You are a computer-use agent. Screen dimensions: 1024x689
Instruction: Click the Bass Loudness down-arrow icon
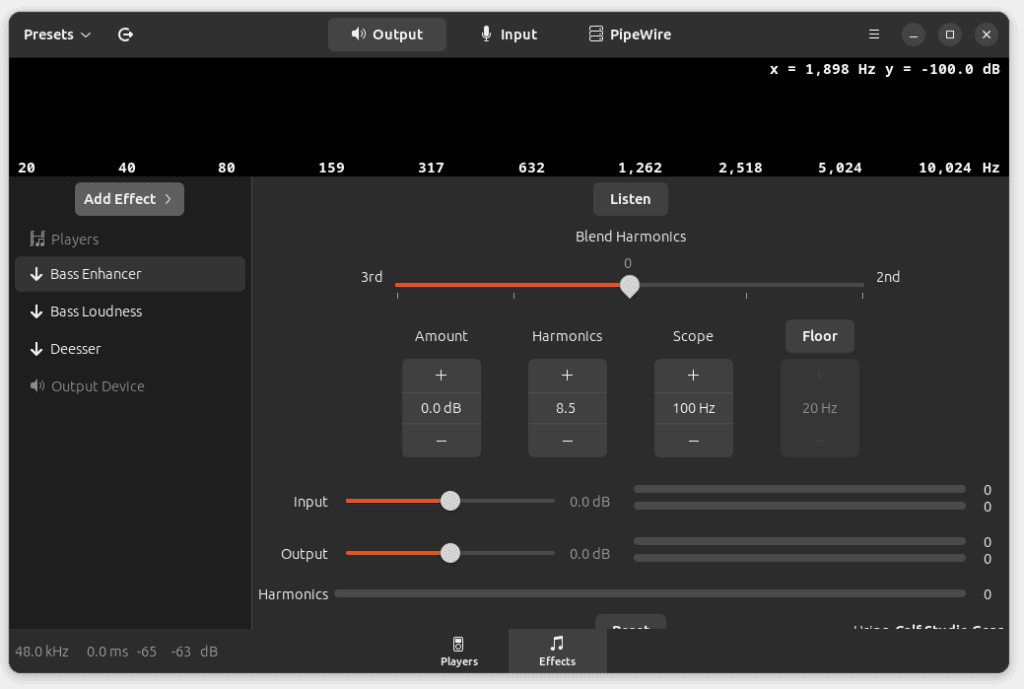coord(37,312)
